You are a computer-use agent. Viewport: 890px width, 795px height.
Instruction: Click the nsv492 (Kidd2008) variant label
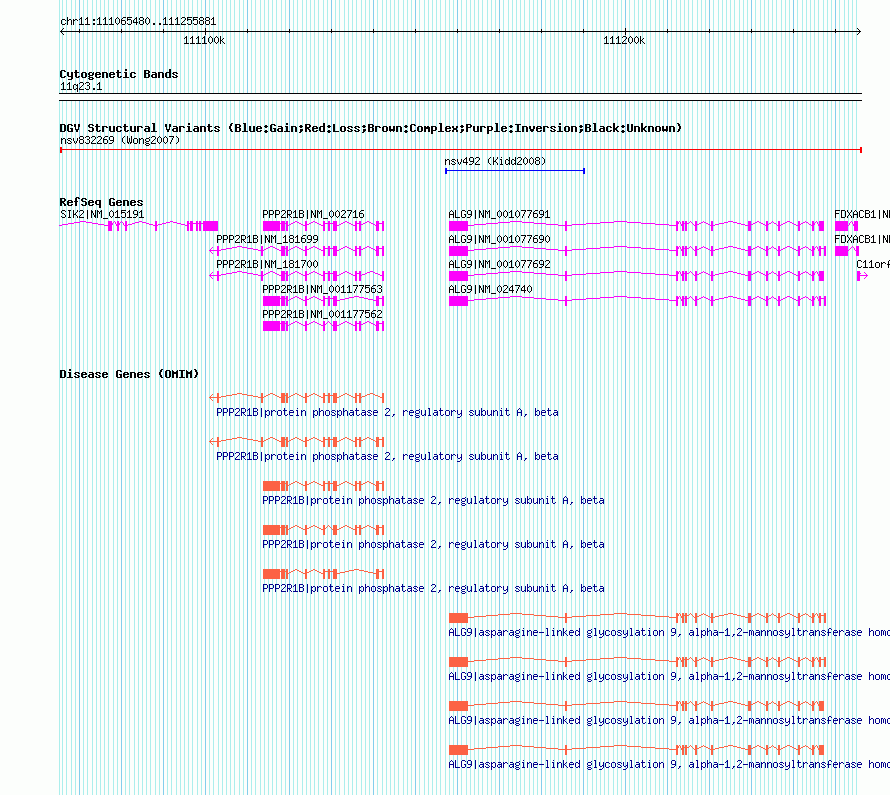pyautogui.click(x=495, y=161)
